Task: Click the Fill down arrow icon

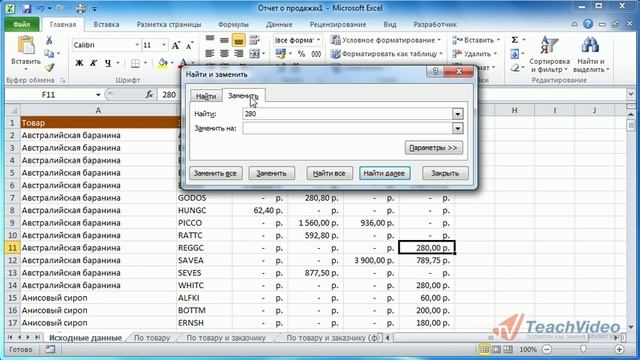Action: click(x=515, y=53)
